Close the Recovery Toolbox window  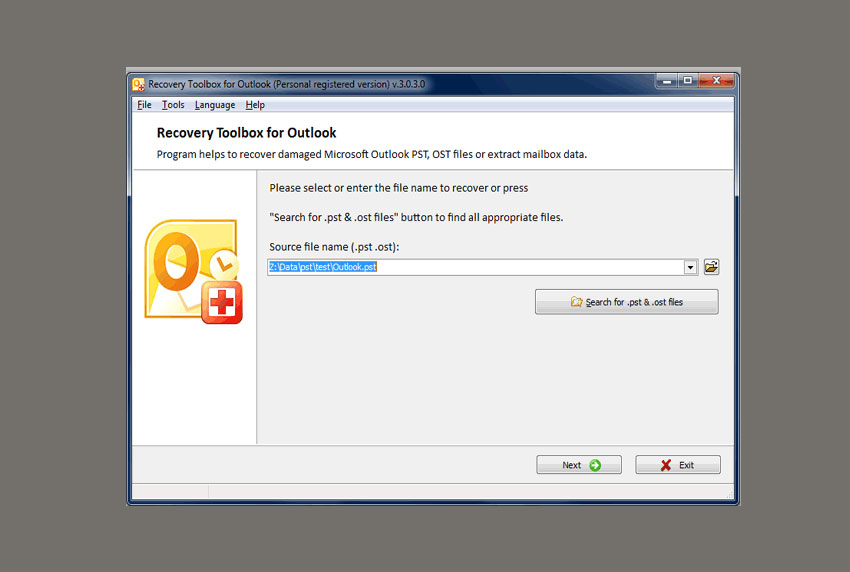click(716, 81)
